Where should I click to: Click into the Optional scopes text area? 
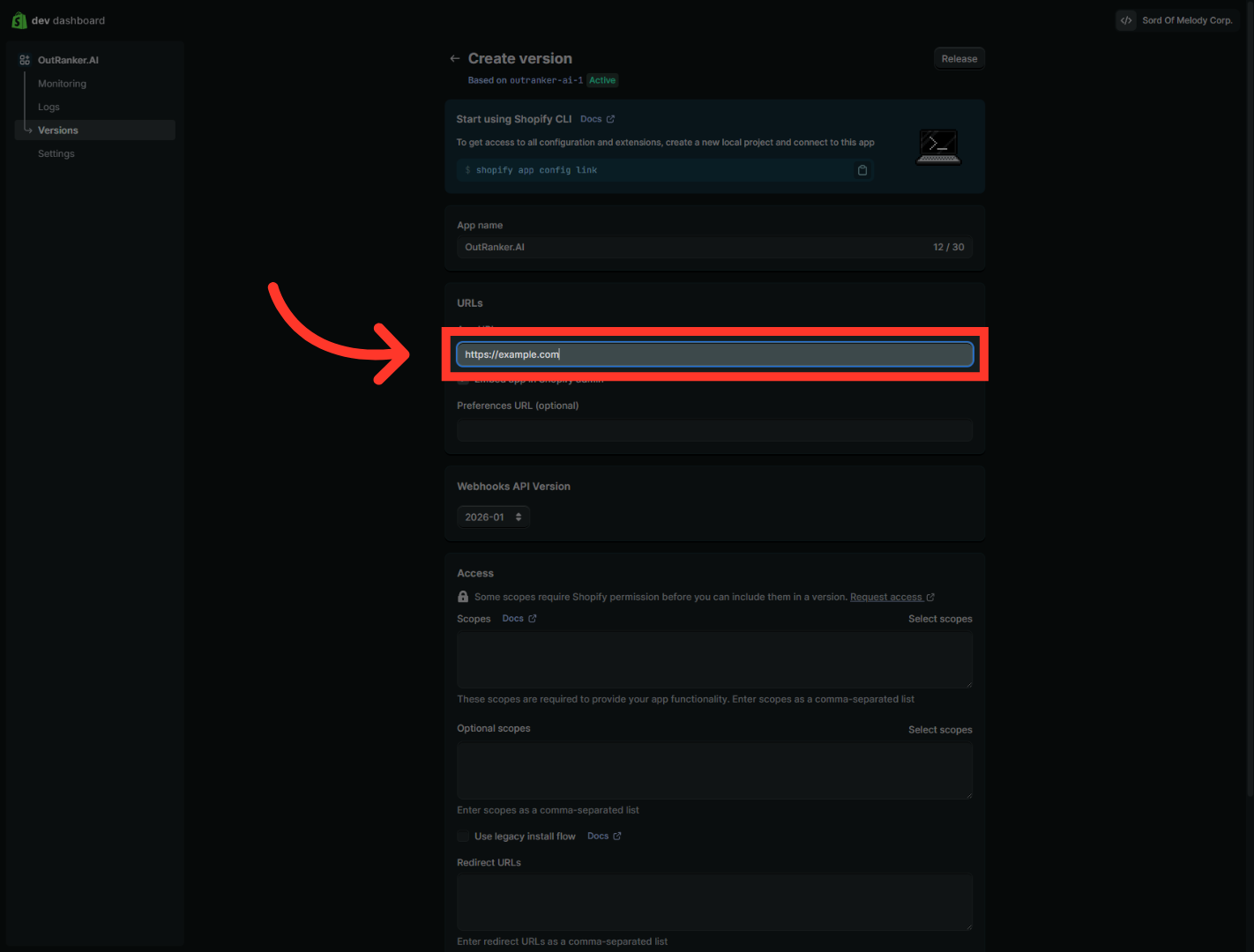point(714,771)
